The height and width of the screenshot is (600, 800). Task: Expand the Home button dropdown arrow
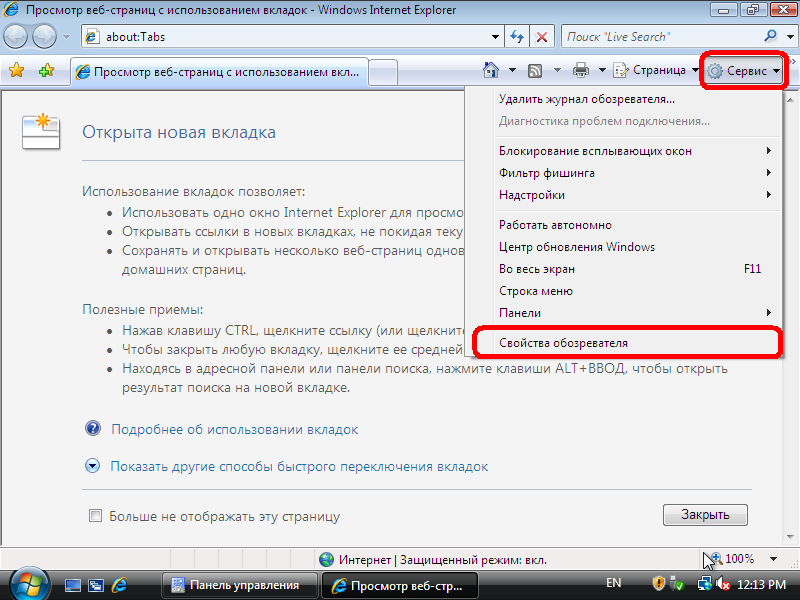[512, 70]
